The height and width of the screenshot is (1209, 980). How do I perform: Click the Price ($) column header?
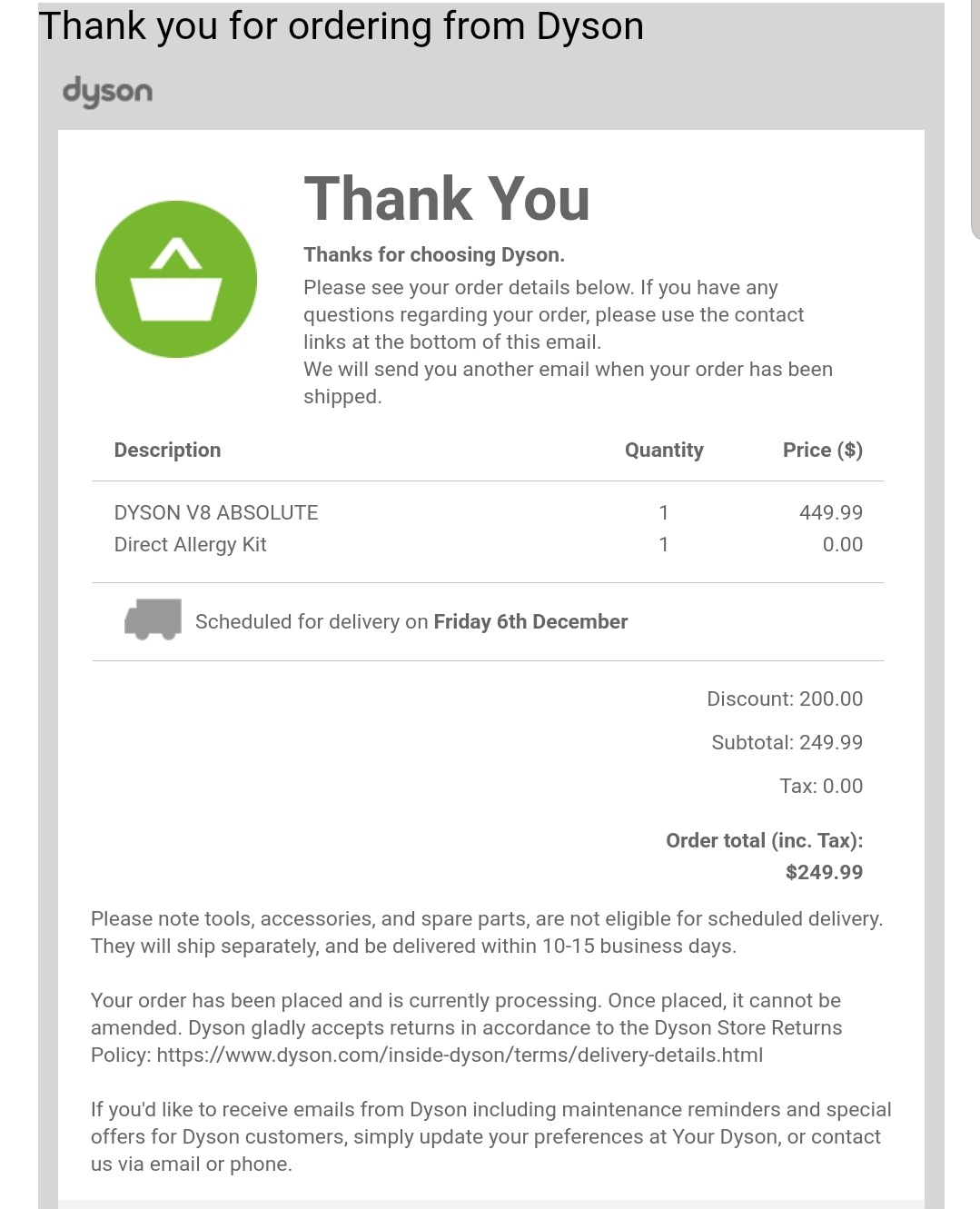click(823, 450)
